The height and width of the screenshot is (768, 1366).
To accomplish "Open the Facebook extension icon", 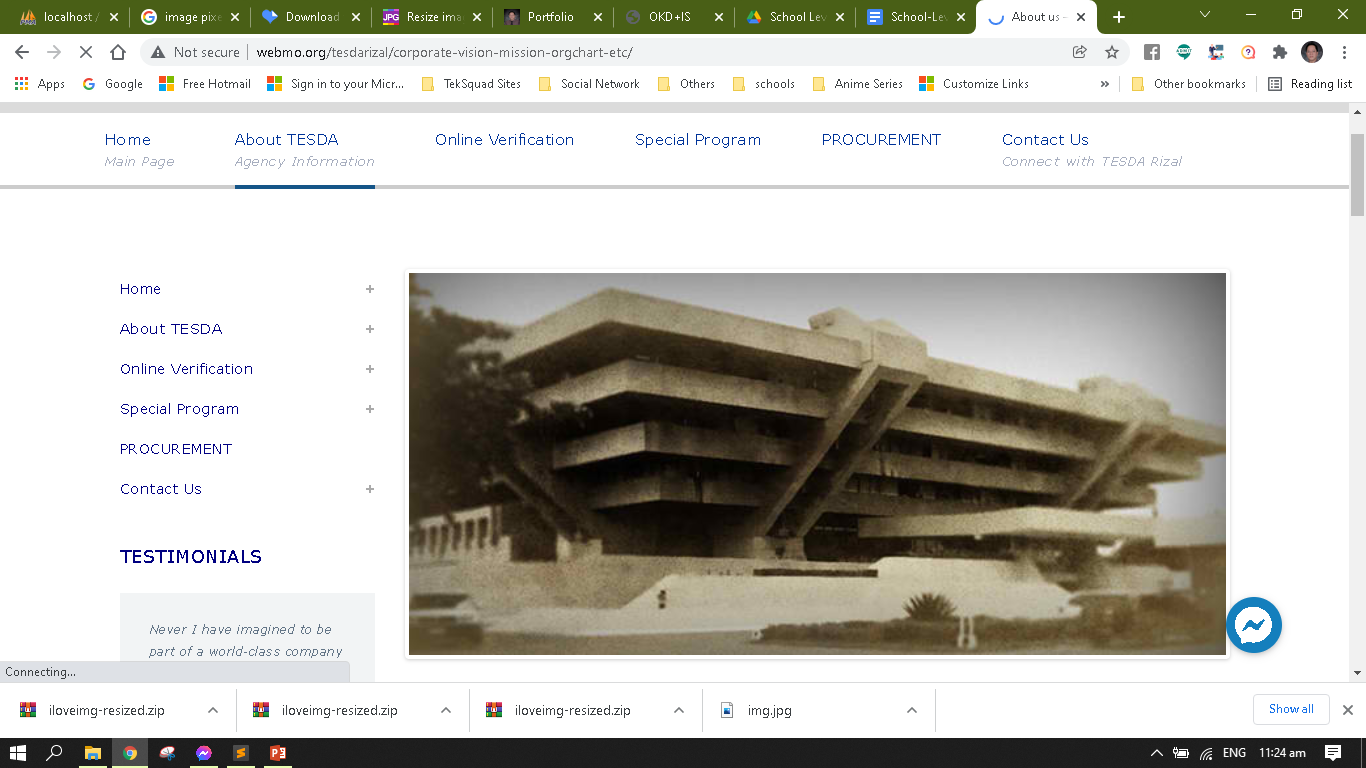I will pos(1152,52).
